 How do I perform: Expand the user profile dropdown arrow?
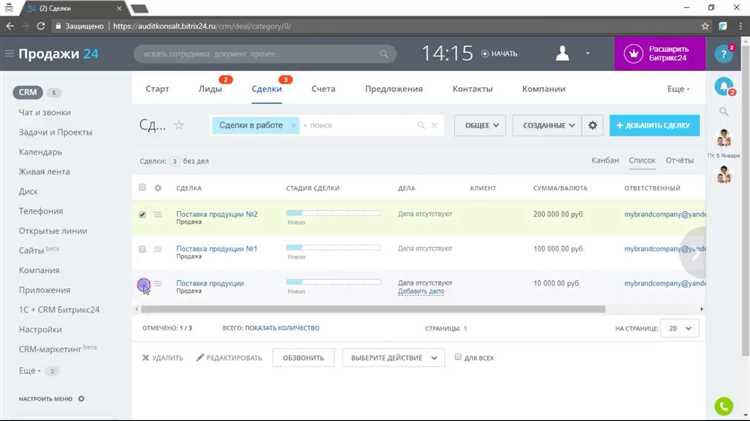(588, 53)
